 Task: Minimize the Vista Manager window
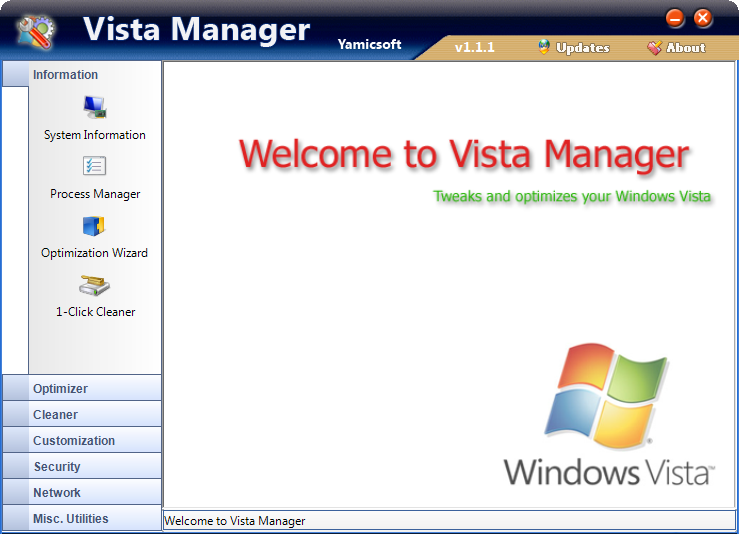pyautogui.click(x=675, y=18)
